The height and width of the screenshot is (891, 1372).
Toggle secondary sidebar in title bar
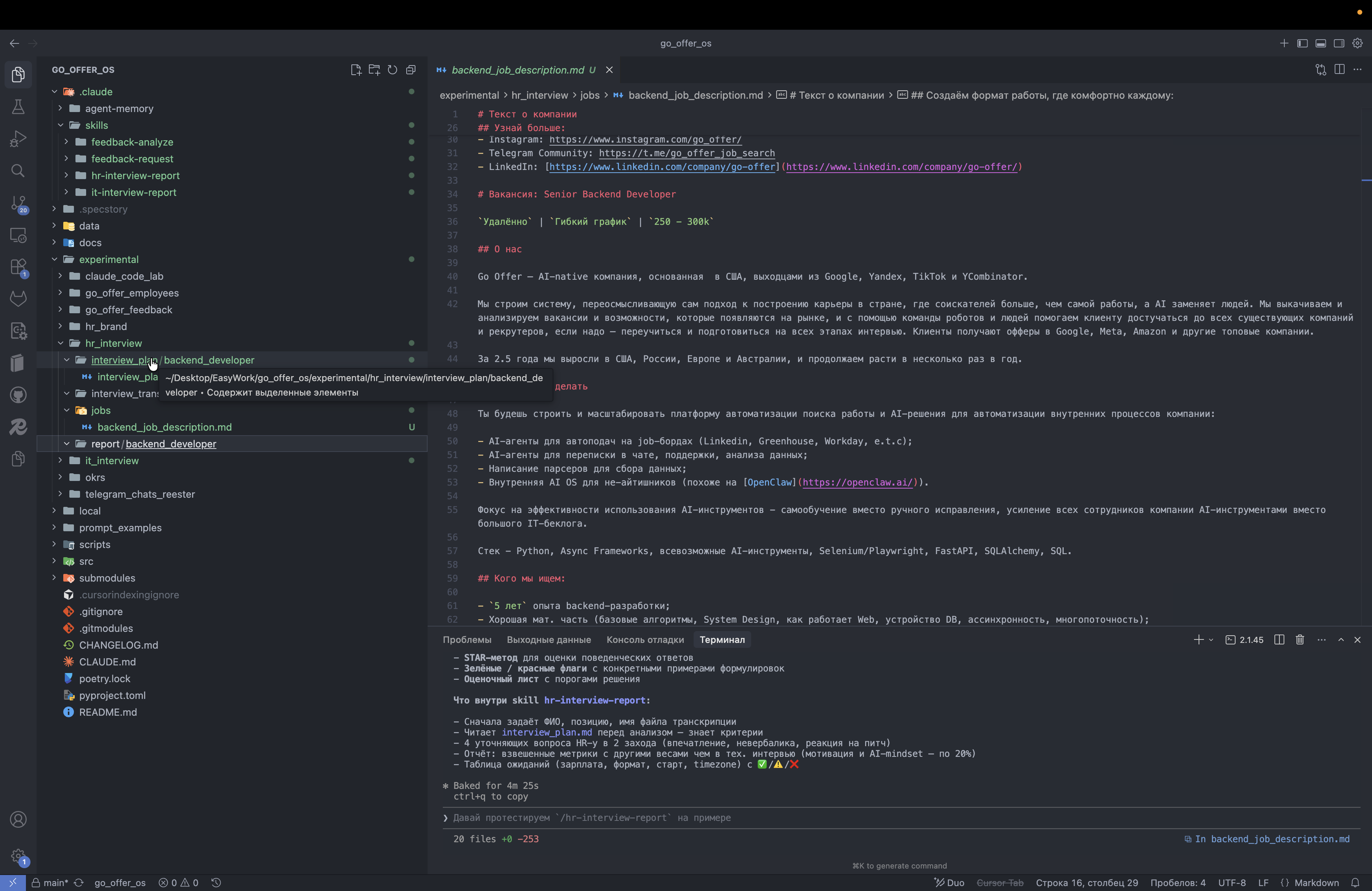pyautogui.click(x=1339, y=43)
